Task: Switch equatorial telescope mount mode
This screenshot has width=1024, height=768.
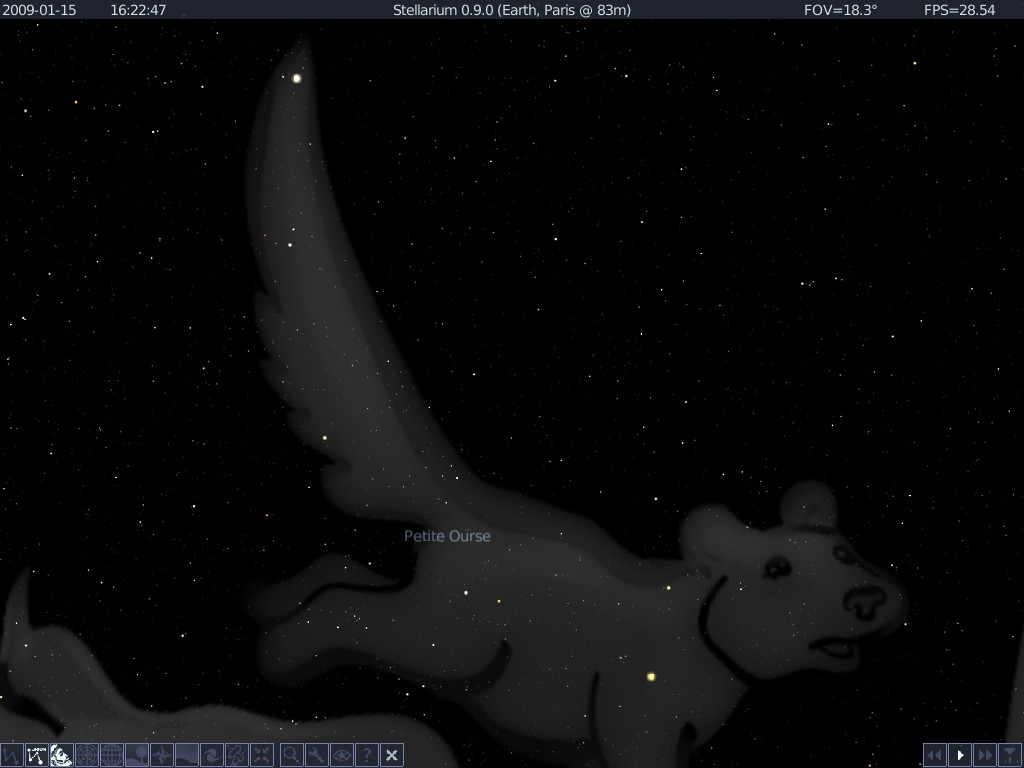Action: pos(236,756)
